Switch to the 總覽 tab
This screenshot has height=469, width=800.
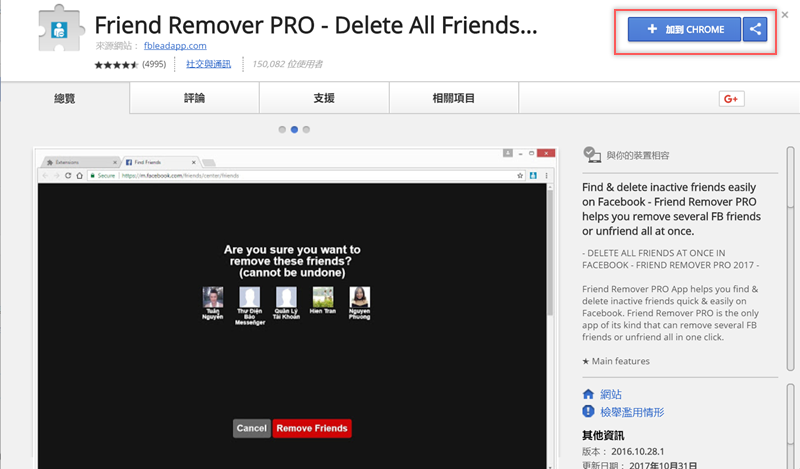click(x=65, y=98)
